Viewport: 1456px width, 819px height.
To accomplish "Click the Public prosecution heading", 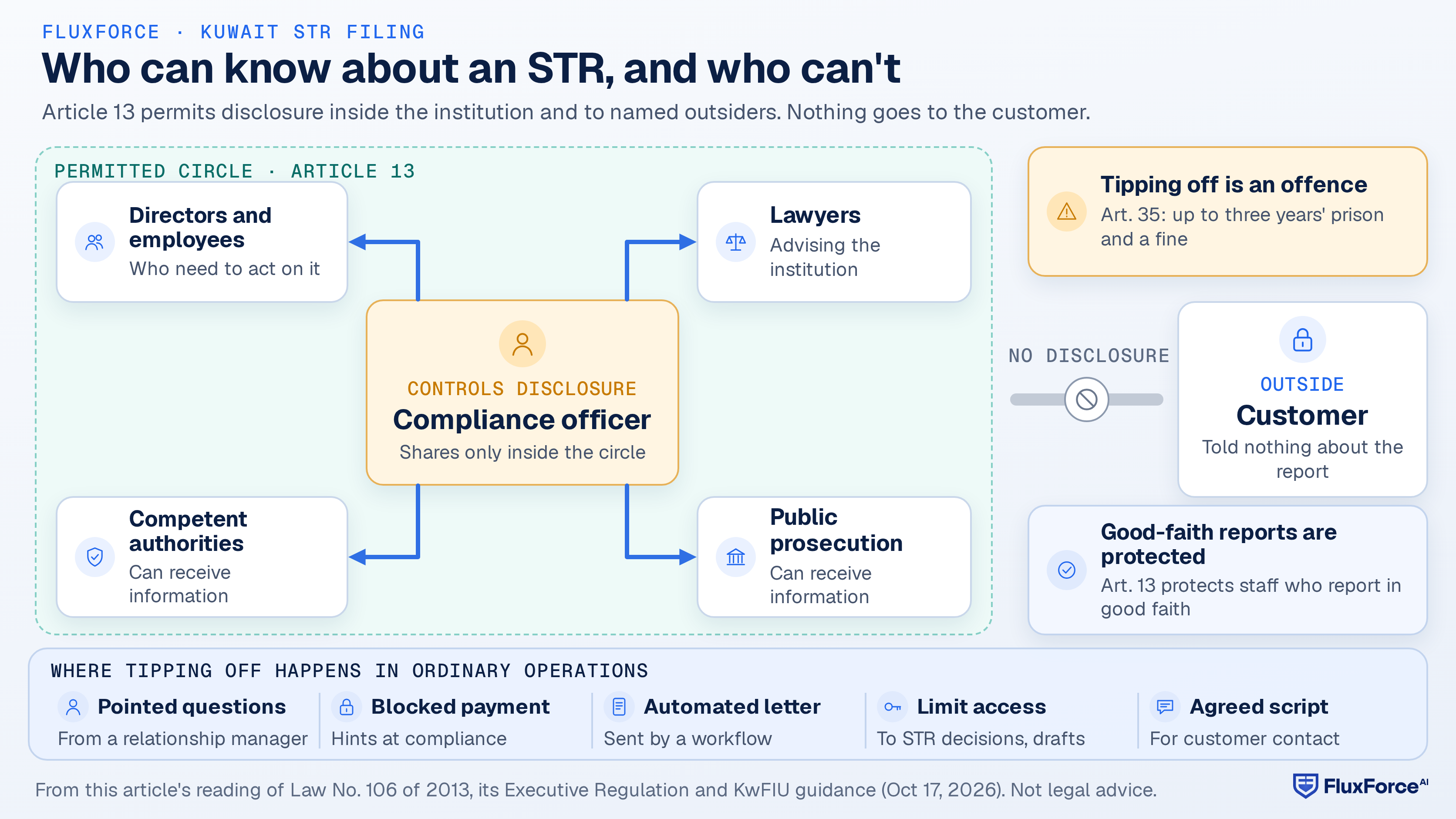I will pyautogui.click(x=836, y=530).
